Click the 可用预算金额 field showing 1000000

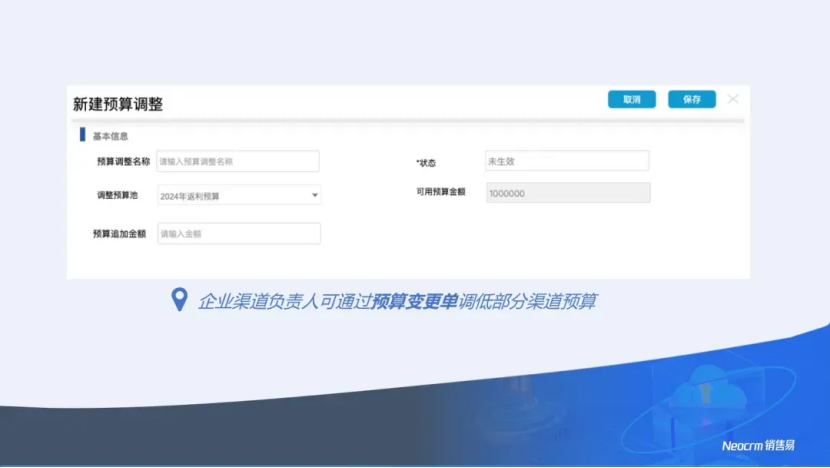coord(566,193)
